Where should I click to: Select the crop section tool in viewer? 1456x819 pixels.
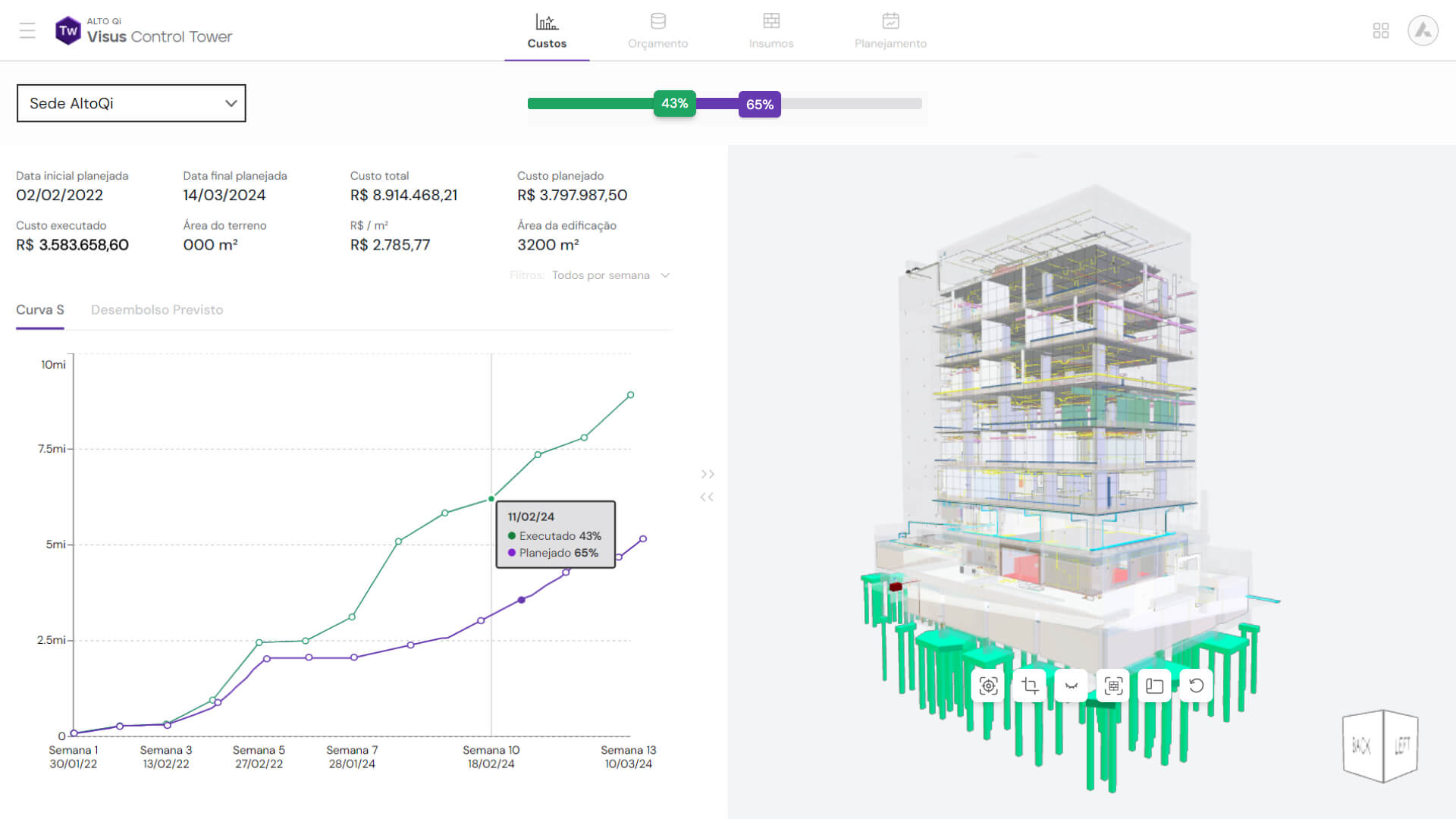point(1030,686)
